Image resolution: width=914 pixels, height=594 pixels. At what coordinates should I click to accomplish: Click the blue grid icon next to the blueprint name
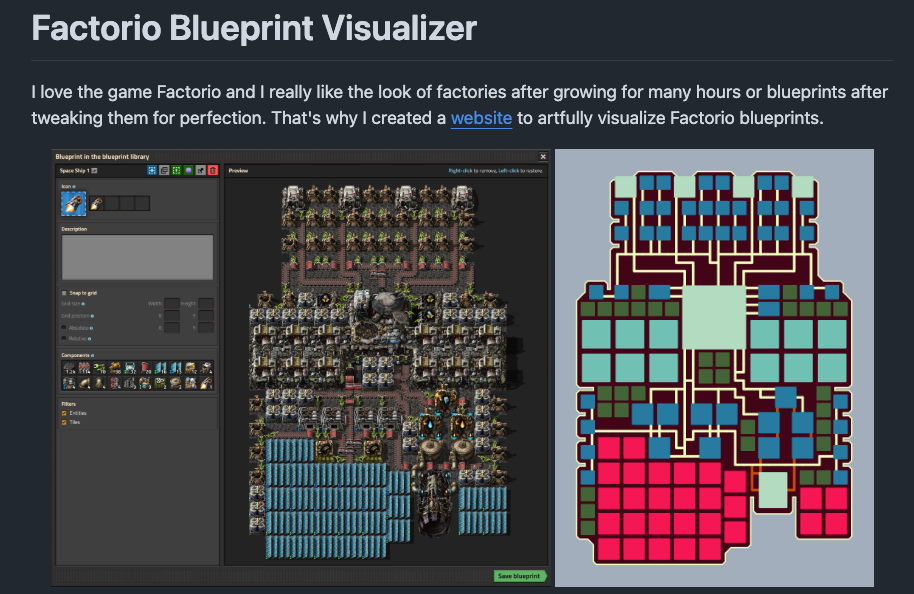(x=152, y=171)
